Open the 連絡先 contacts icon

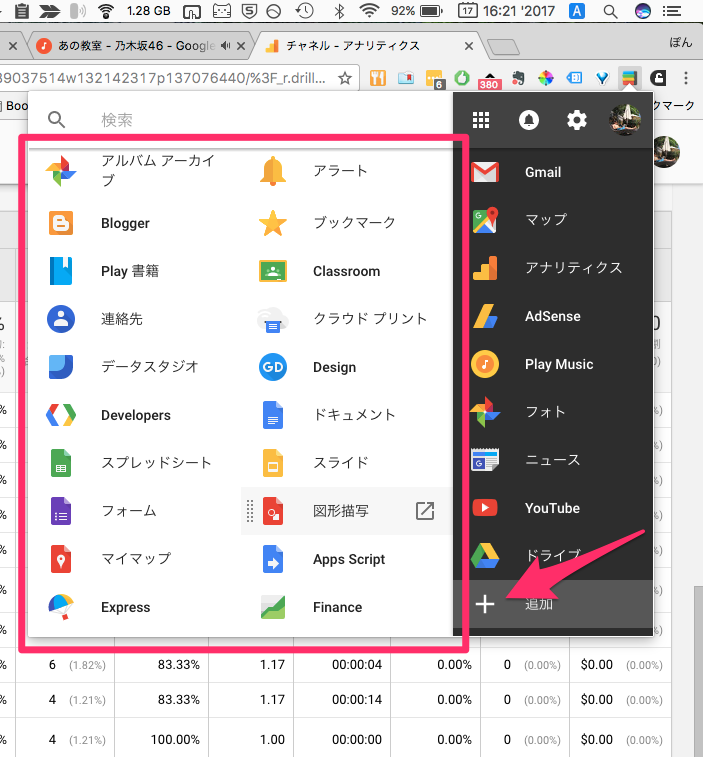61,319
